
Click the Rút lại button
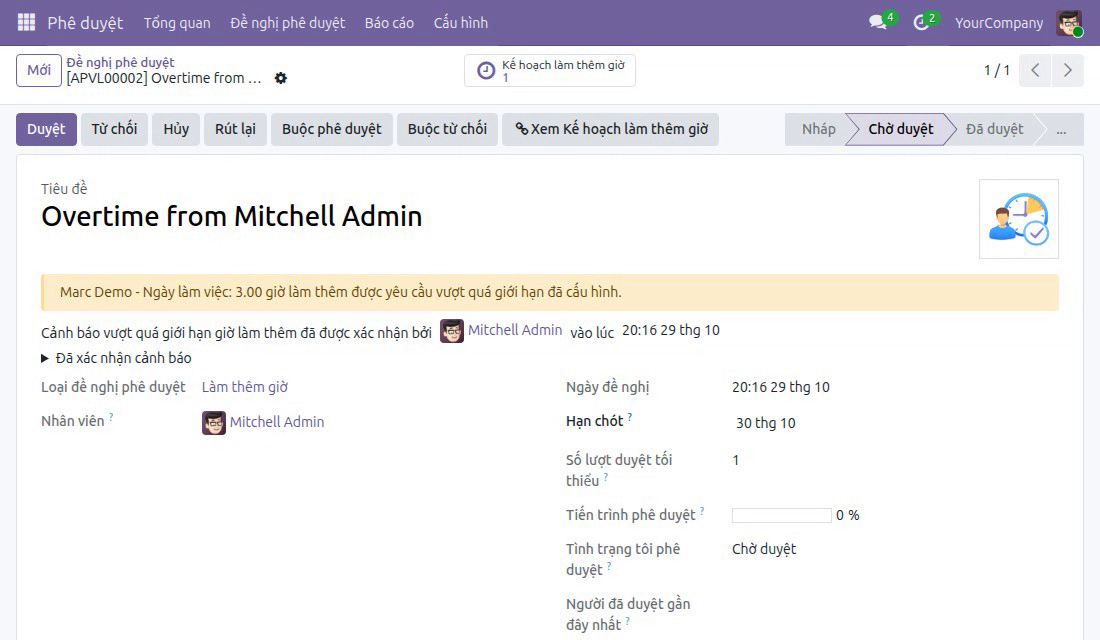click(235, 129)
